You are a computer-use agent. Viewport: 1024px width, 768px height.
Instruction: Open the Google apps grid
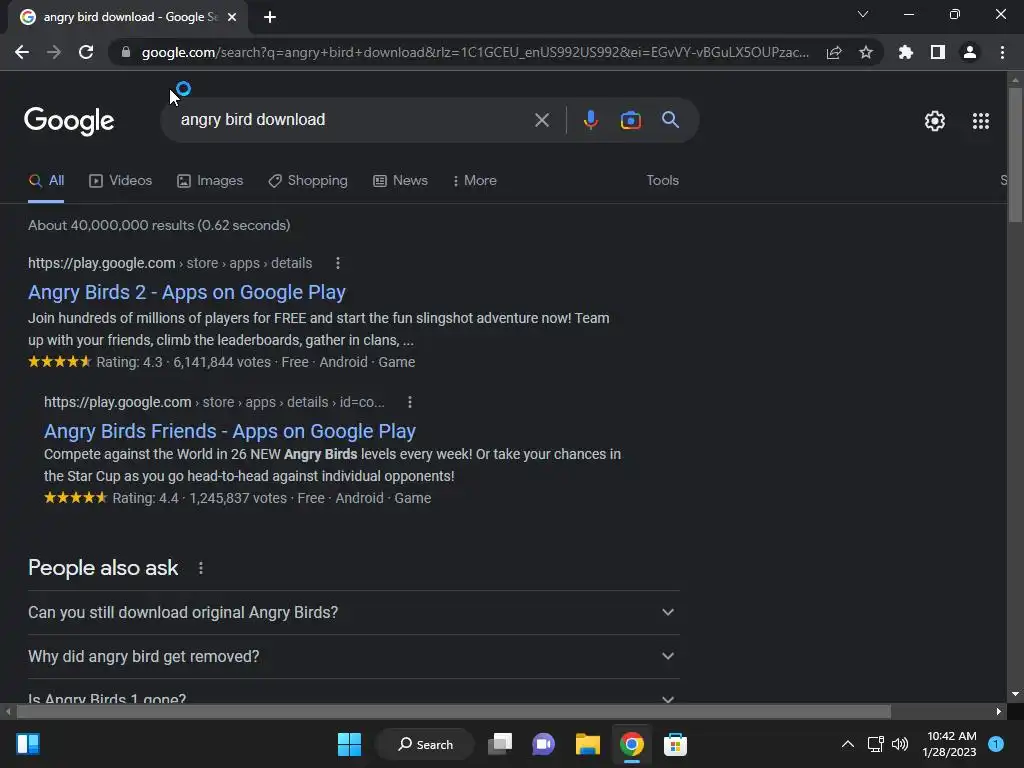pyautogui.click(x=981, y=121)
